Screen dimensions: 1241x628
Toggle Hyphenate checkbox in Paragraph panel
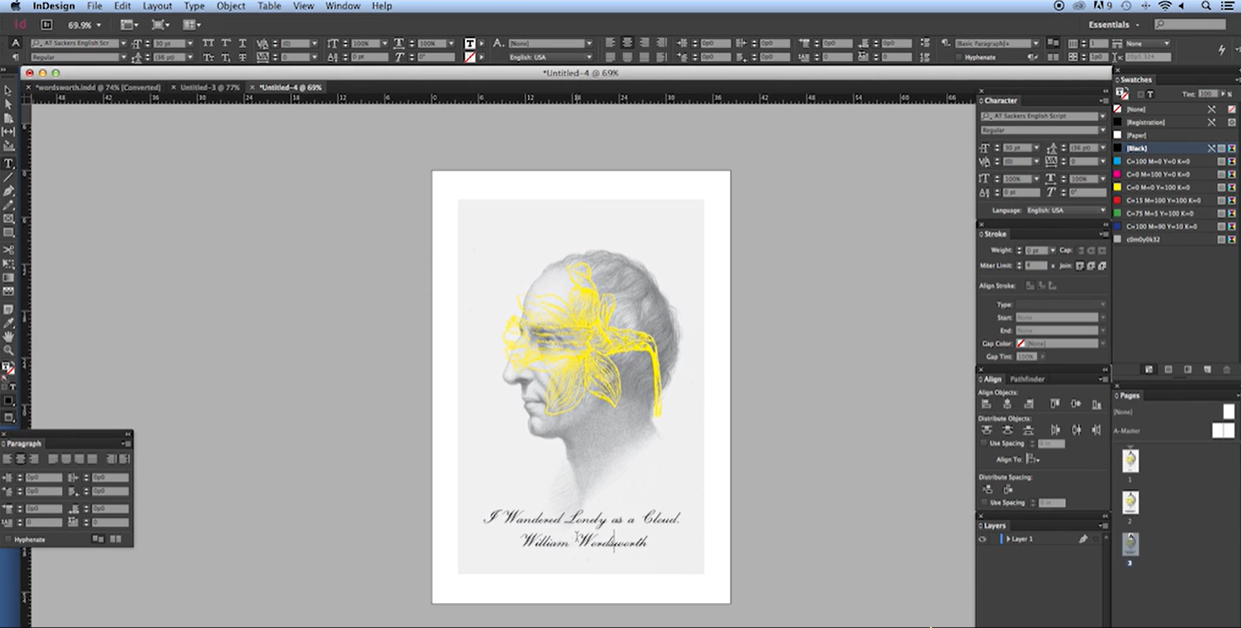(8, 539)
